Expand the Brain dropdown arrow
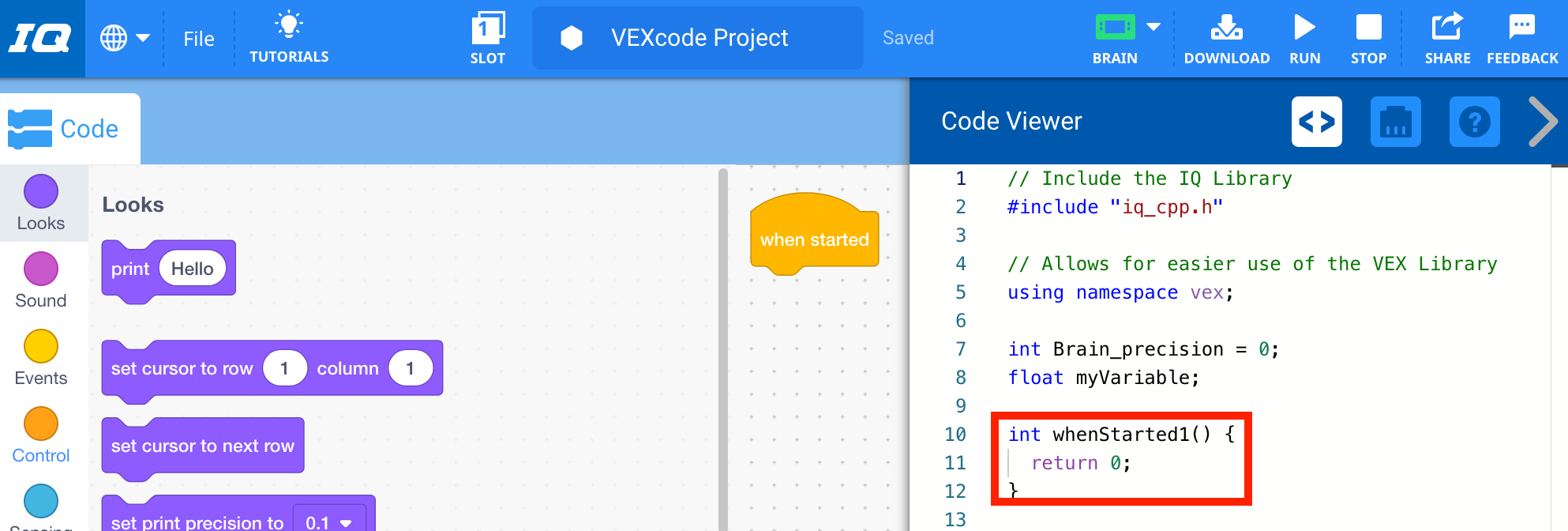Viewport: 1568px width, 531px height. point(1153,28)
